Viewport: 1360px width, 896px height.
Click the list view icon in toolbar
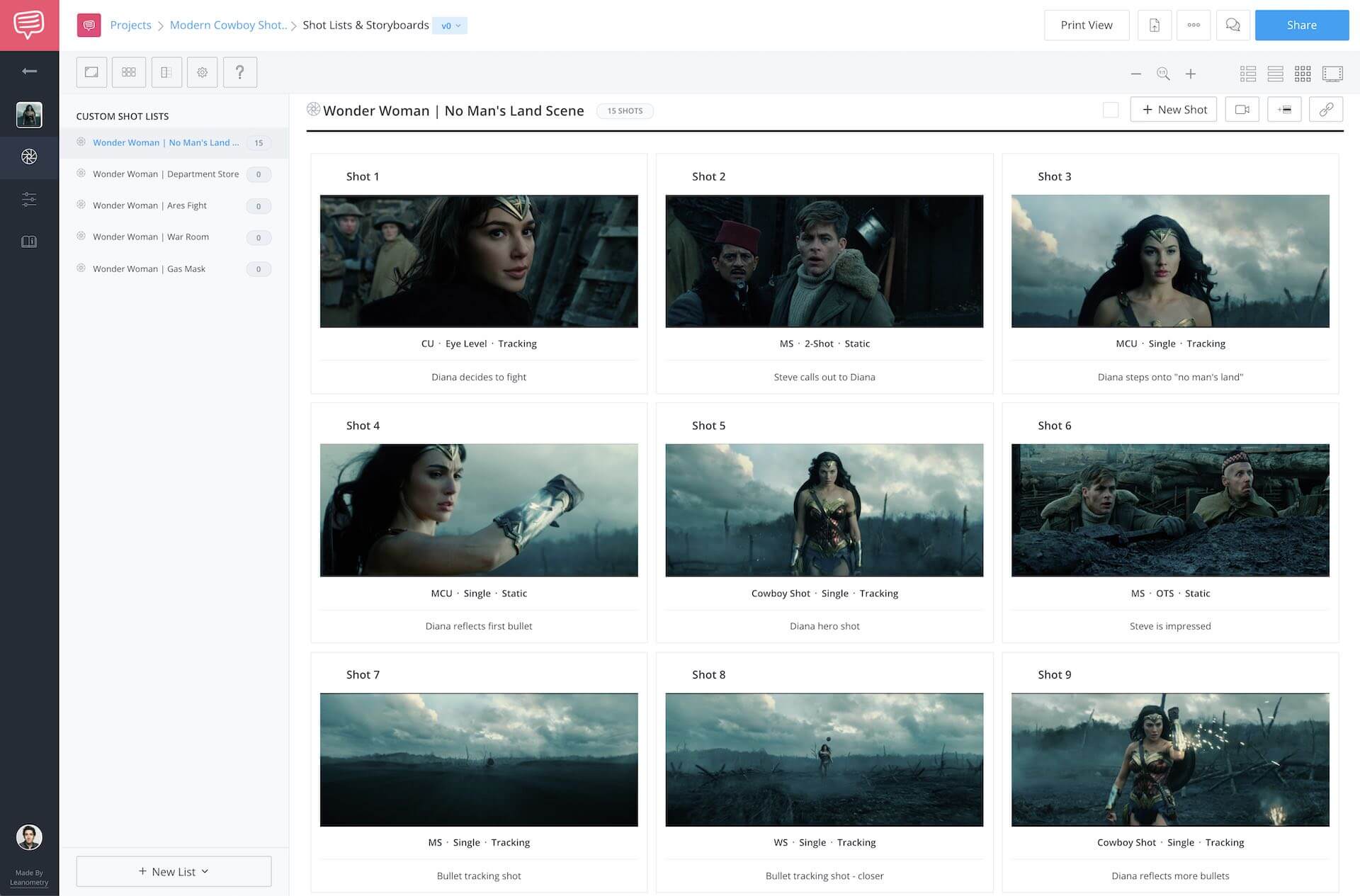[x=1274, y=73]
